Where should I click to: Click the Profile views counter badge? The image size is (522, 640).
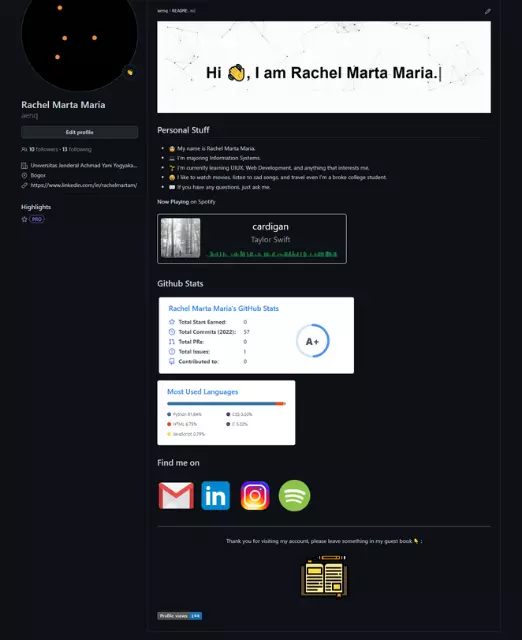point(180,616)
